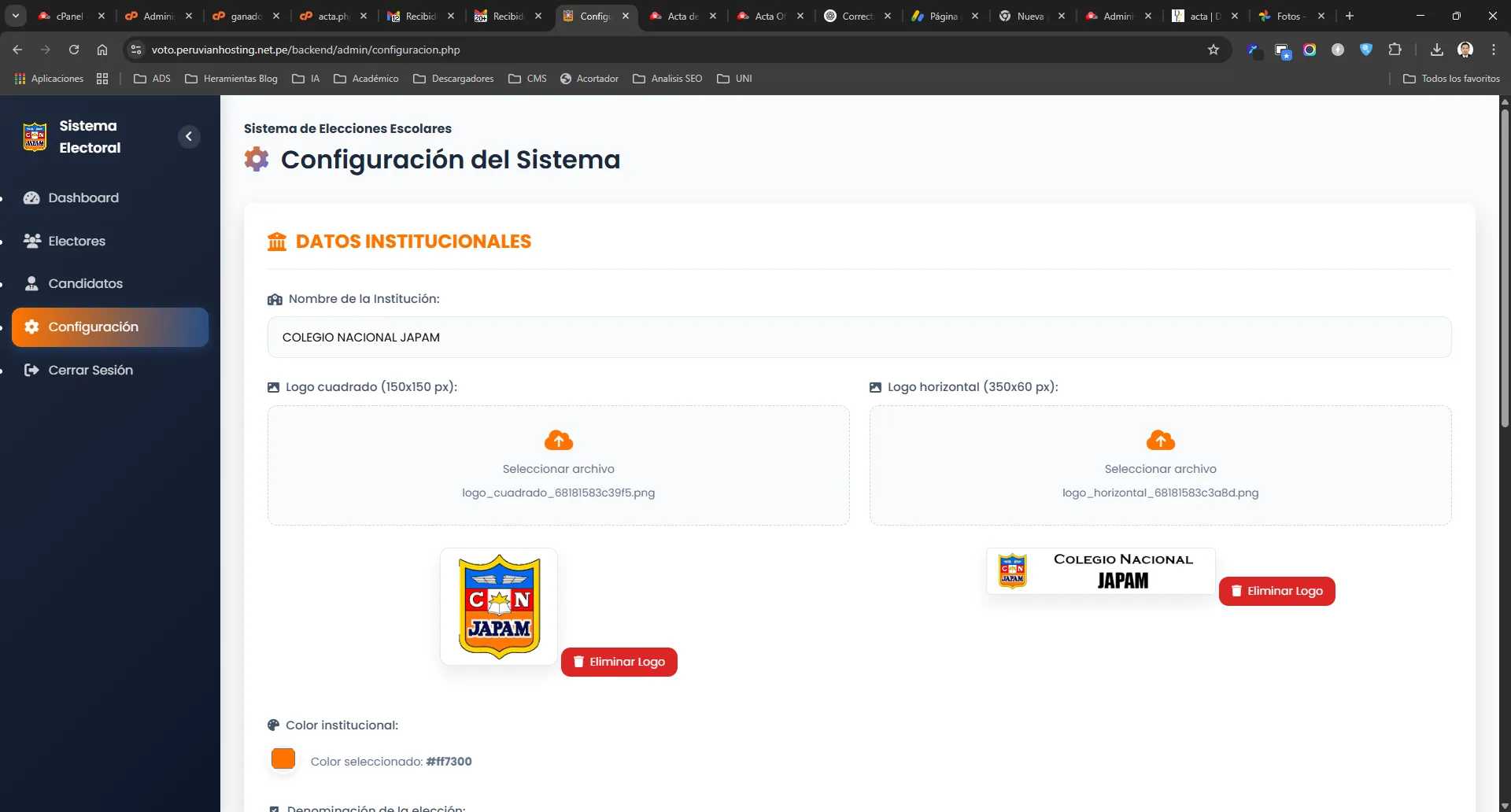Open Todos los favoritos folder
The height and width of the screenshot is (812, 1511).
[1451, 79]
